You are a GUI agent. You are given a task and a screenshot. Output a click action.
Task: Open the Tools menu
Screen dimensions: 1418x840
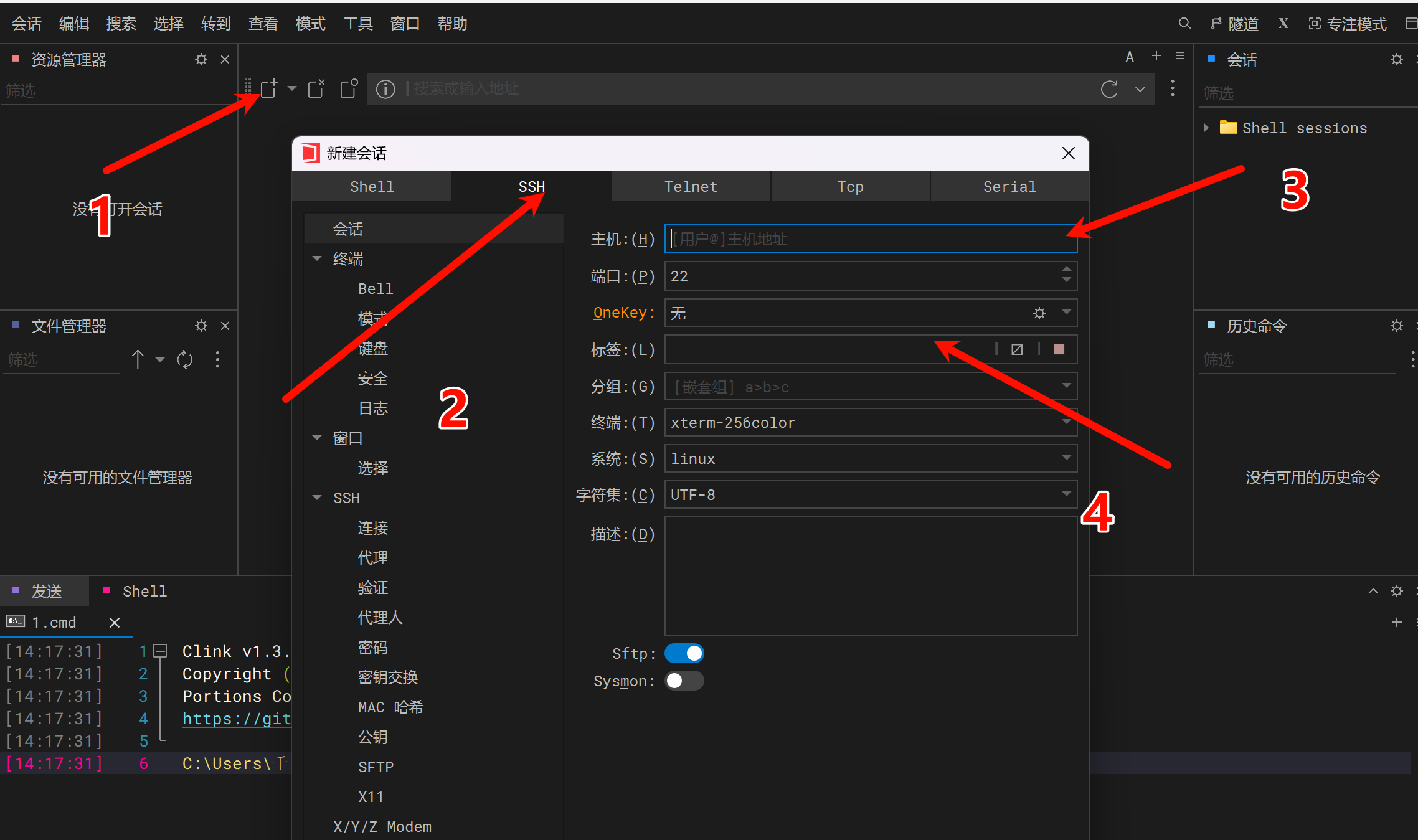click(x=357, y=24)
